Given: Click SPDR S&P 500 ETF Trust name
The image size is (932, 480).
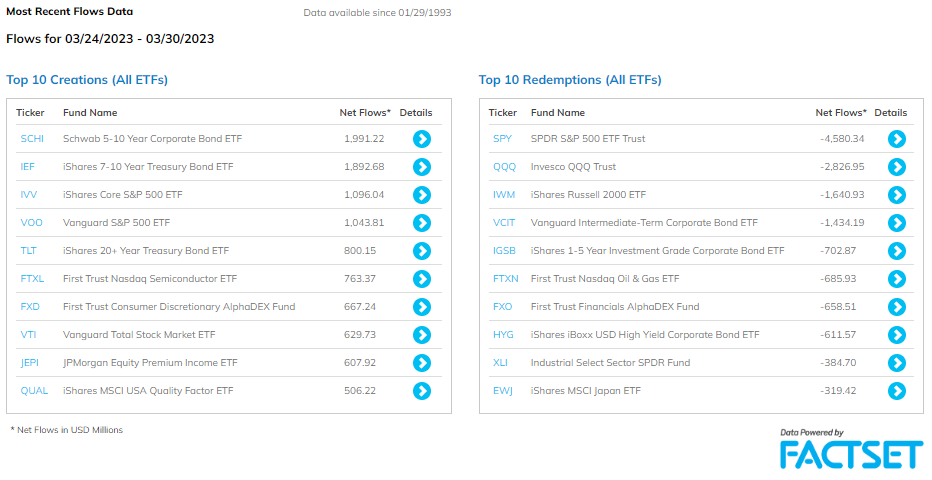Looking at the screenshot, I should (588, 138).
